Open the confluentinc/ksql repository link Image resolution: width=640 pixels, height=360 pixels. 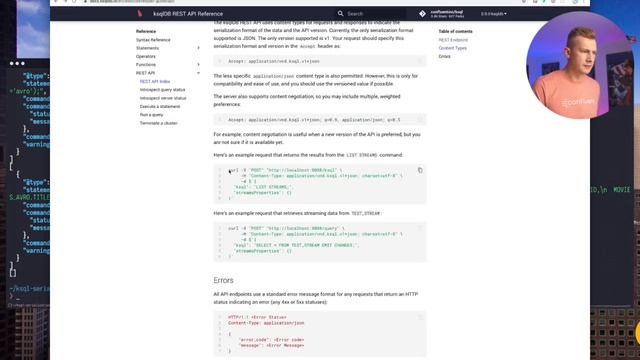[447, 14]
